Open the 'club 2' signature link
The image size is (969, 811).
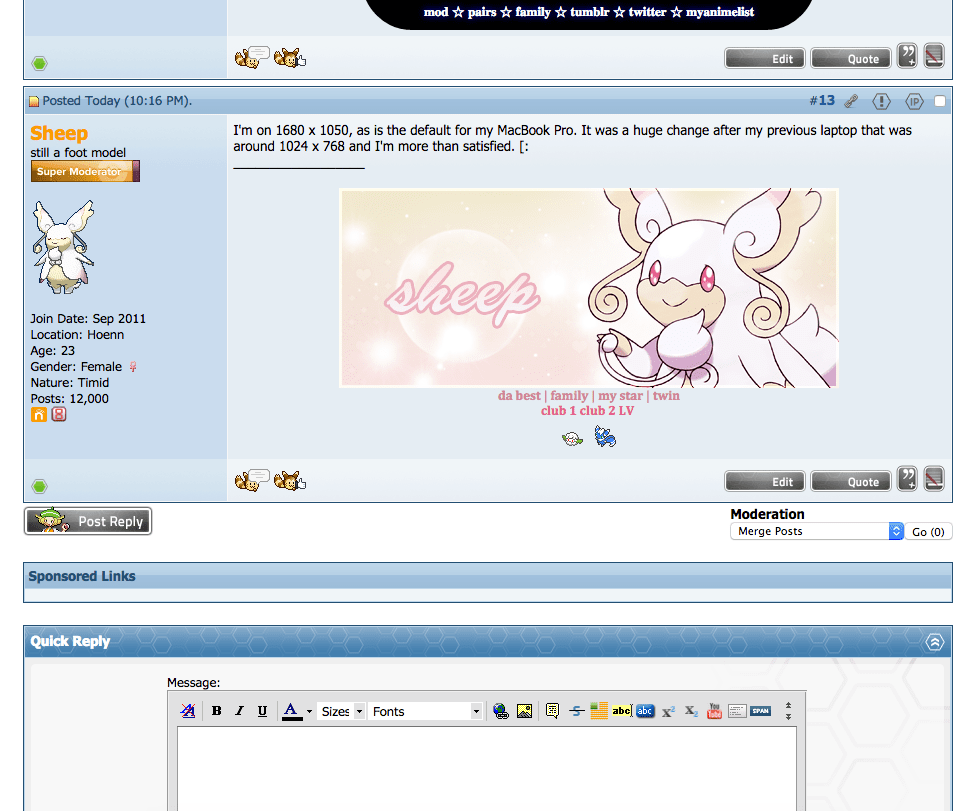(597, 410)
